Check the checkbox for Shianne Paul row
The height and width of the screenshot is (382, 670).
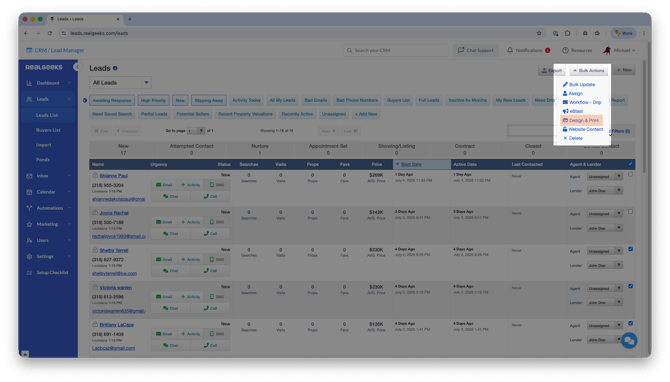click(630, 175)
